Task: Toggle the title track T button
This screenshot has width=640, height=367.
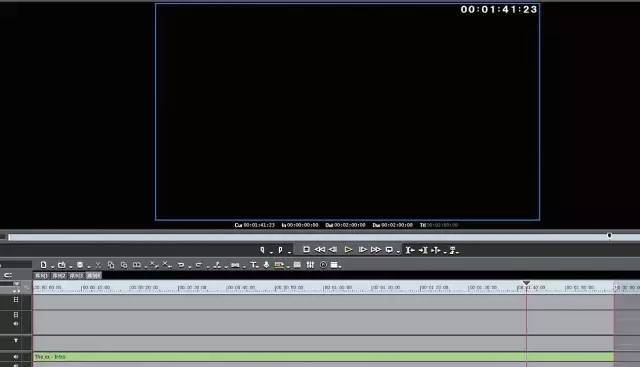Action: click(x=16, y=340)
